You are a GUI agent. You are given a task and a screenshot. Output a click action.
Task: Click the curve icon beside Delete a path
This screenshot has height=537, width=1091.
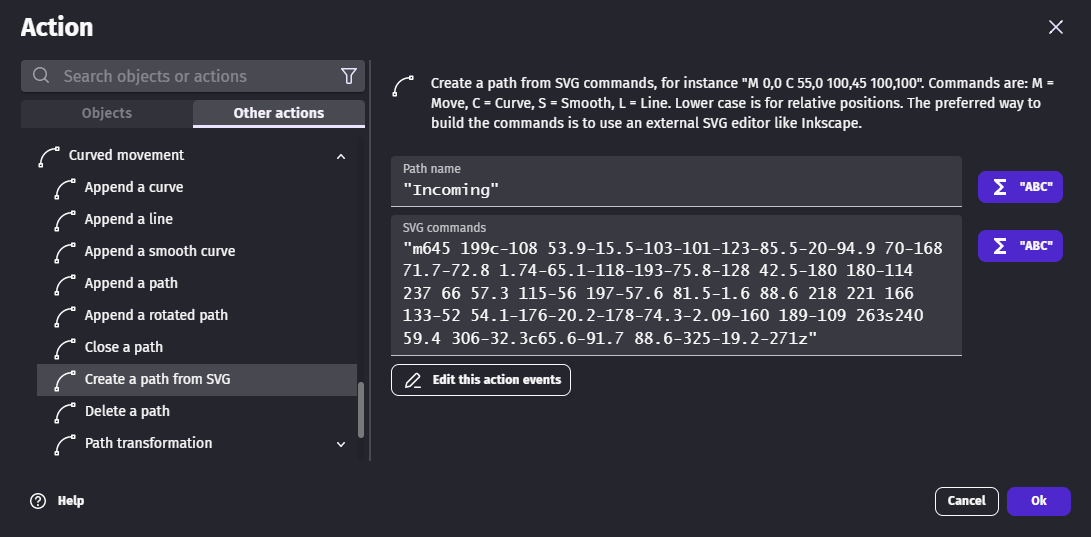[66, 412]
